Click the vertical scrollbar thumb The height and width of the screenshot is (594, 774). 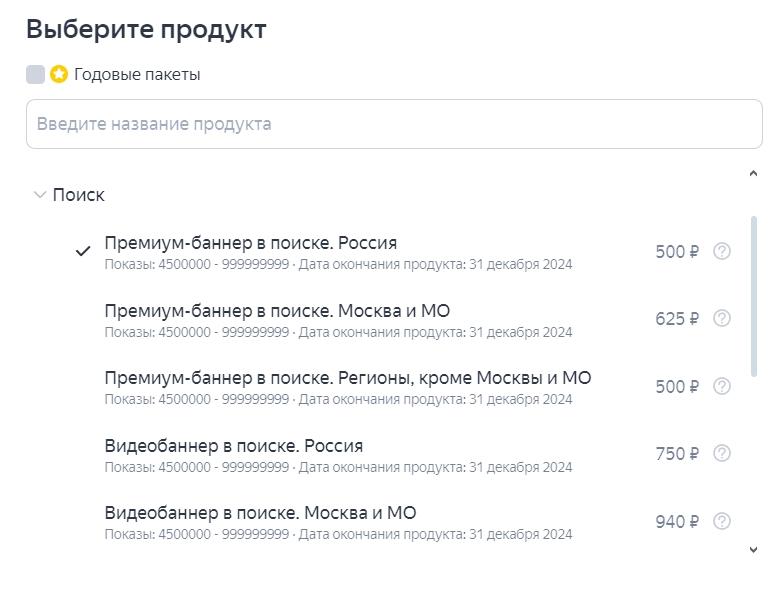[754, 295]
